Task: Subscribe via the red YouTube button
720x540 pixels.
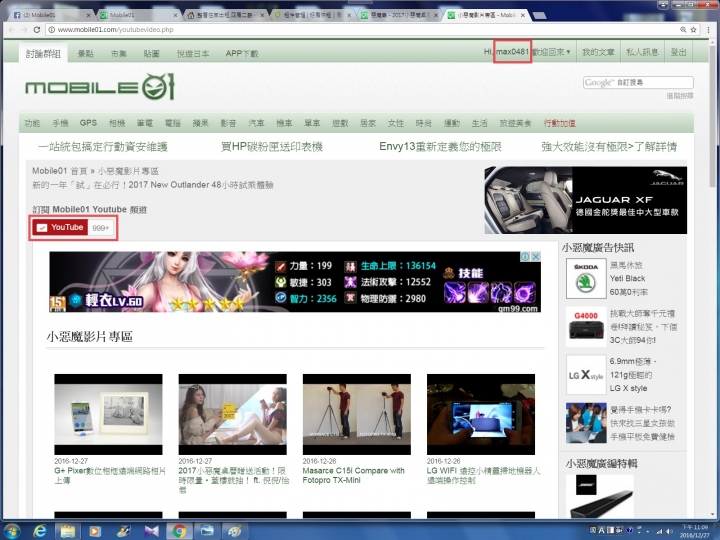Action: pos(60,227)
